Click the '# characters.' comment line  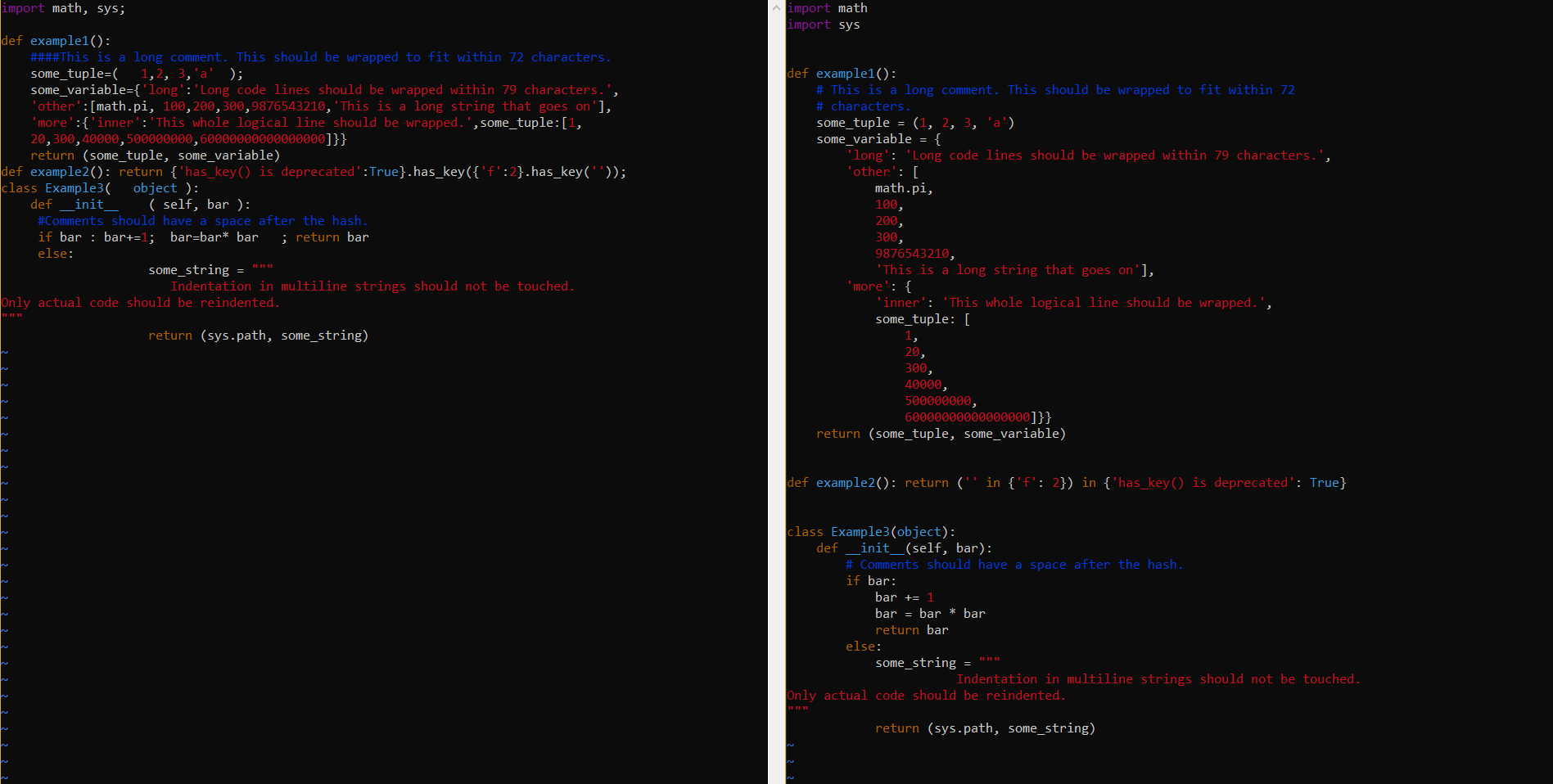click(864, 106)
